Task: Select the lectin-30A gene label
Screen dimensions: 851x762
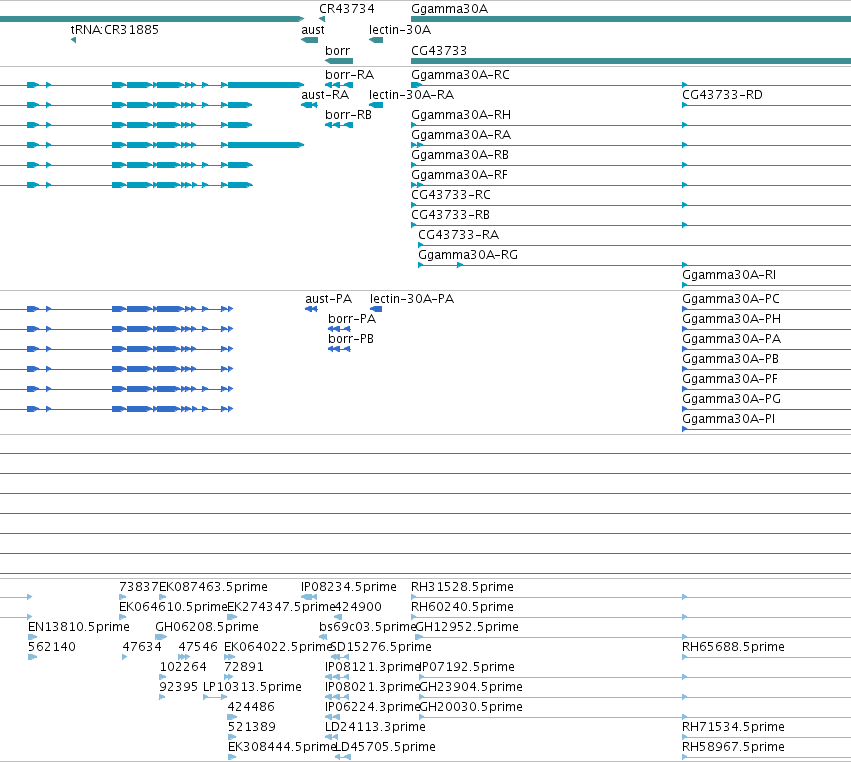Action: 400,30
